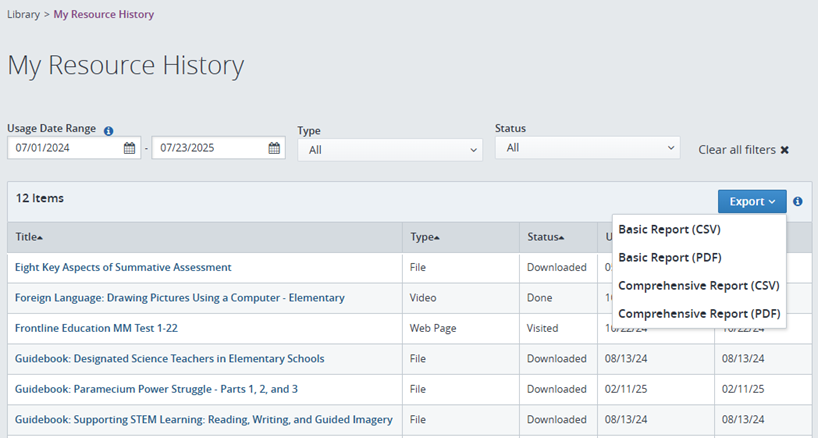Select Downloaded status in Supporting STEM Learning row
Image resolution: width=818 pixels, height=438 pixels.
pyautogui.click(x=557, y=420)
